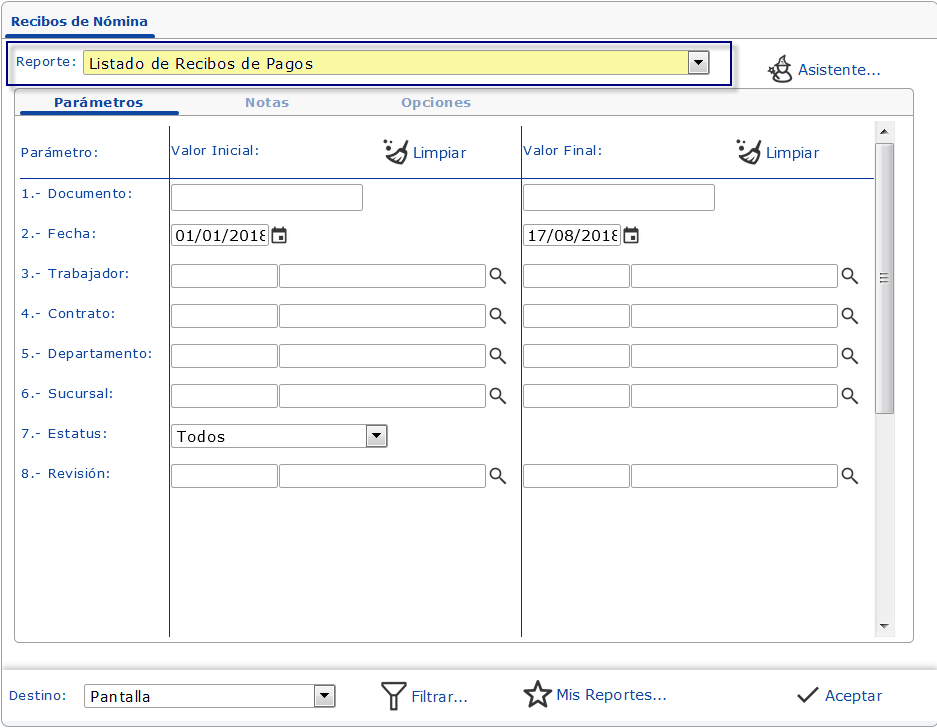937x728 pixels.
Task: Click the Valor Inicial Limpiar broom icon
Action: point(396,152)
